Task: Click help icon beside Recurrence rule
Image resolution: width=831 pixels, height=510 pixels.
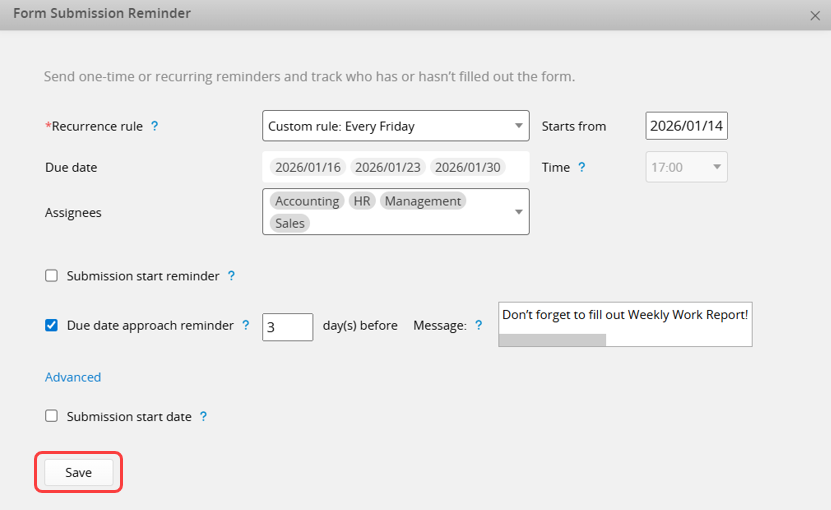Action: [x=154, y=127]
